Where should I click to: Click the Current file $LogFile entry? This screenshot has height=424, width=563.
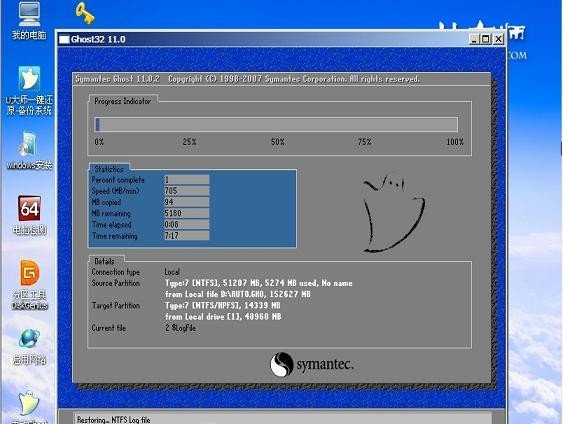[181, 328]
